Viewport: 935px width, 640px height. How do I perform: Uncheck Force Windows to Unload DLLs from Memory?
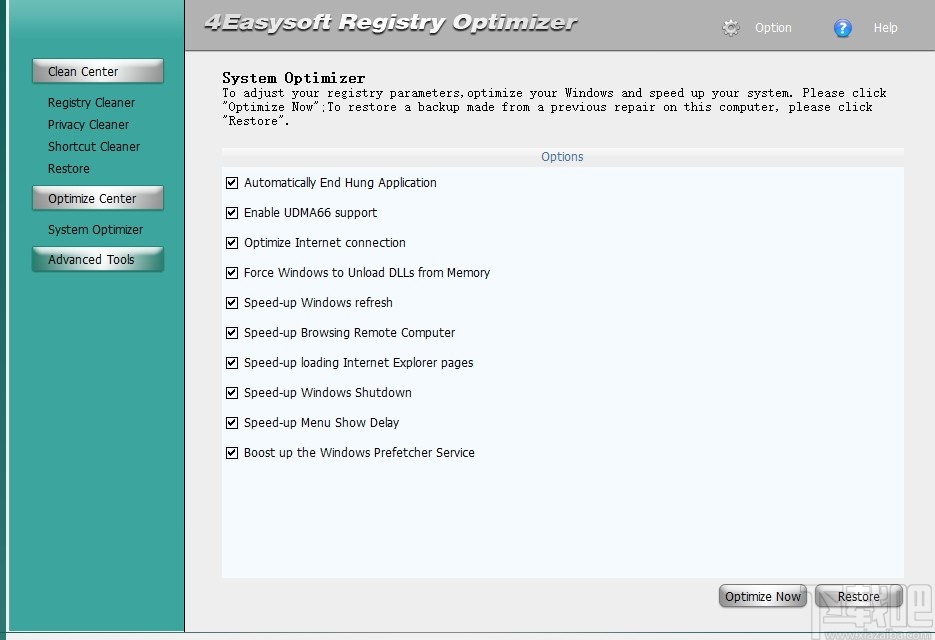tap(231, 272)
